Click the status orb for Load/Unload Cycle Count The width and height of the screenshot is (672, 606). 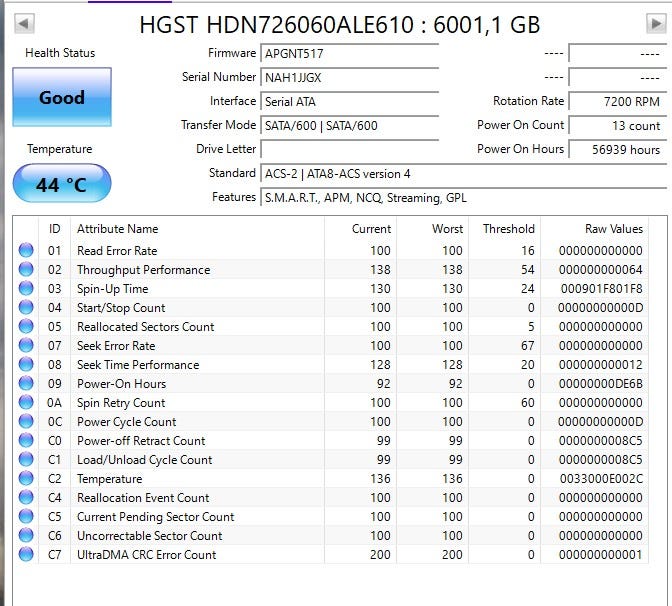pos(26,459)
